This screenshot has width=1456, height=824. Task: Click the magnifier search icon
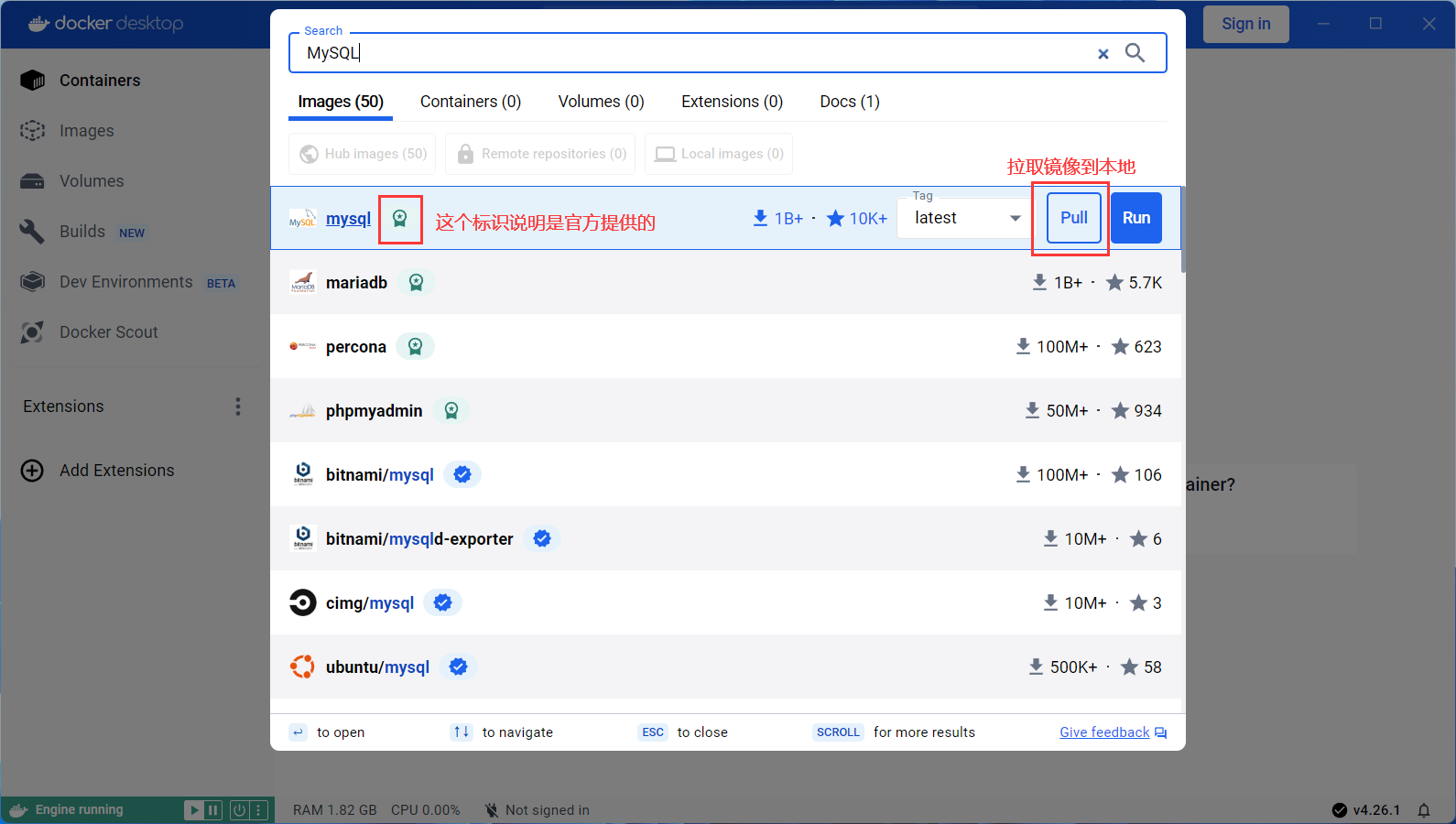point(1135,53)
